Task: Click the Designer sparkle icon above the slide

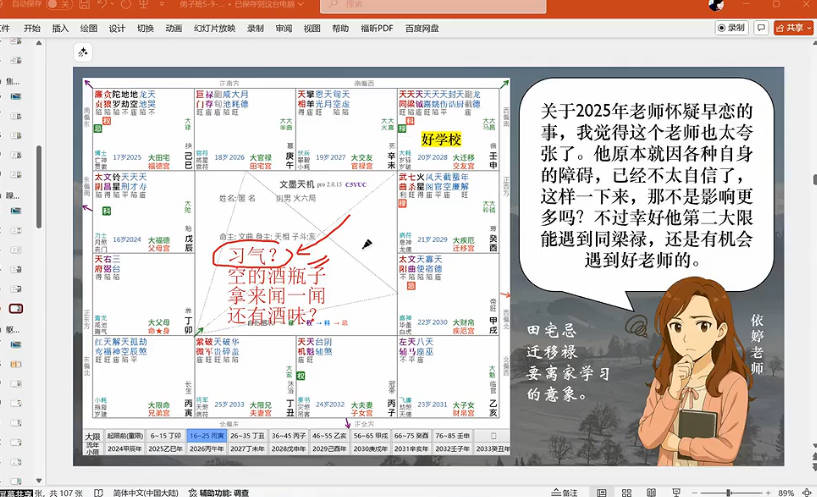Action: (84, 52)
